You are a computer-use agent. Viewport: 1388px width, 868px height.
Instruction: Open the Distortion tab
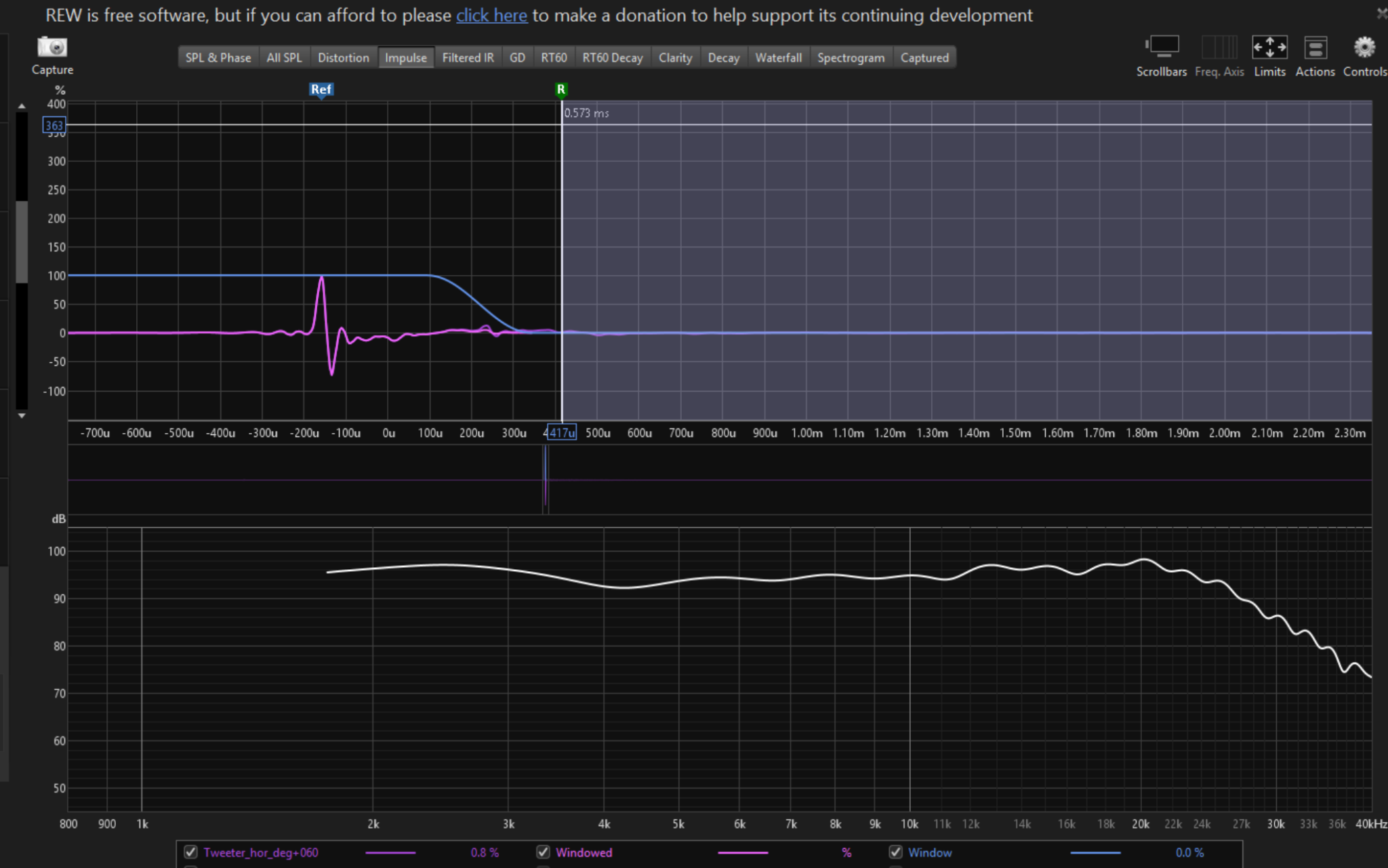coord(344,58)
